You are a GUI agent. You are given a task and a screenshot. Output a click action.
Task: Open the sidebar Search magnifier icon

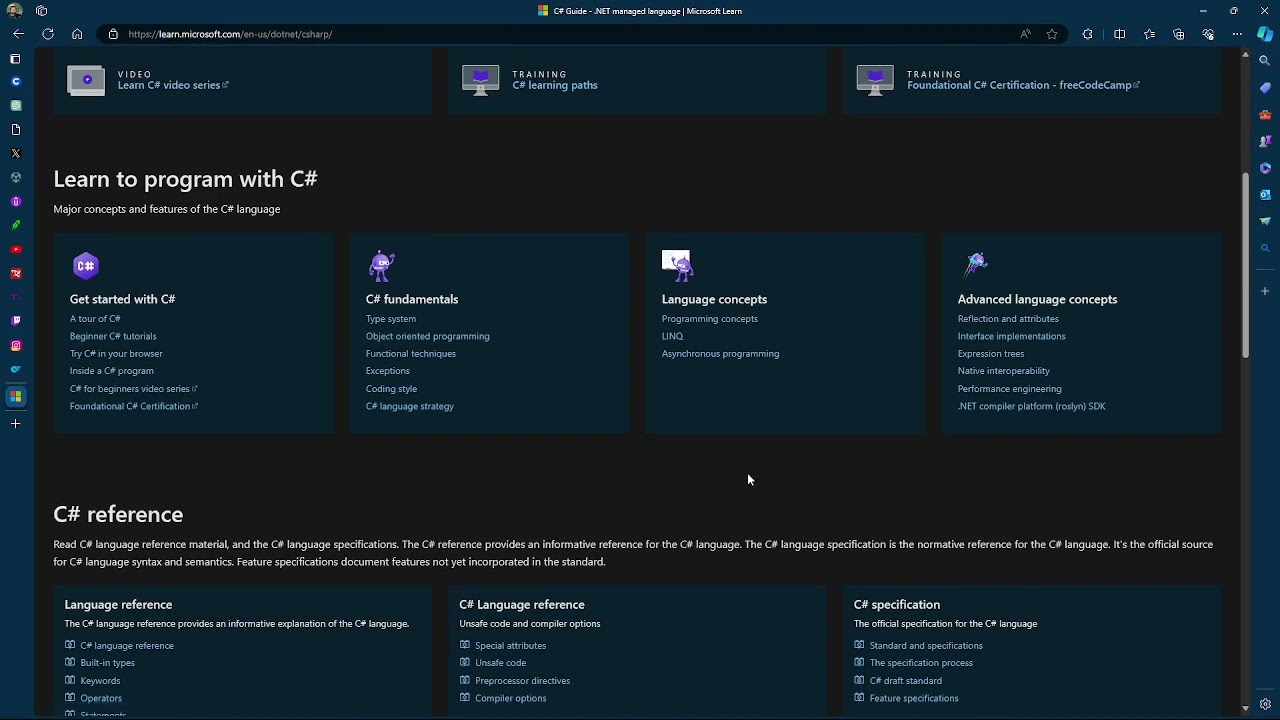[x=1265, y=61]
